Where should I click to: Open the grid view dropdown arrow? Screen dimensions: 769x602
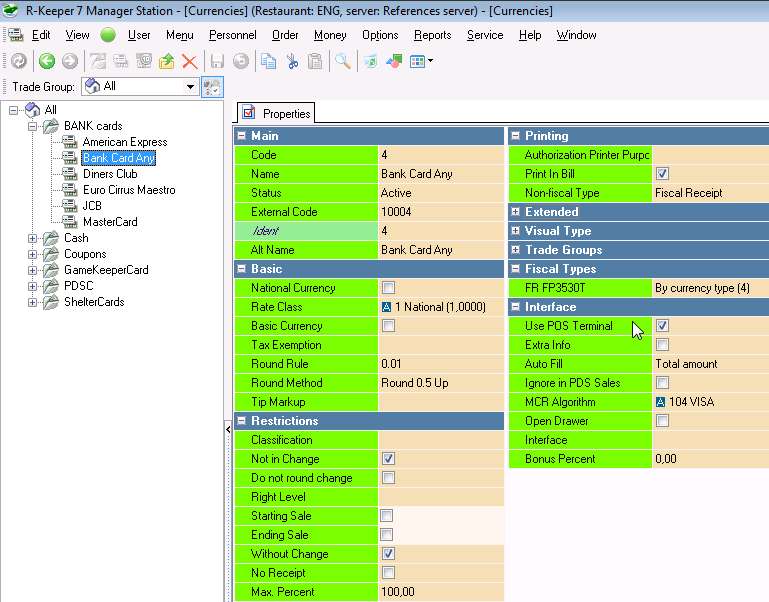[430, 61]
